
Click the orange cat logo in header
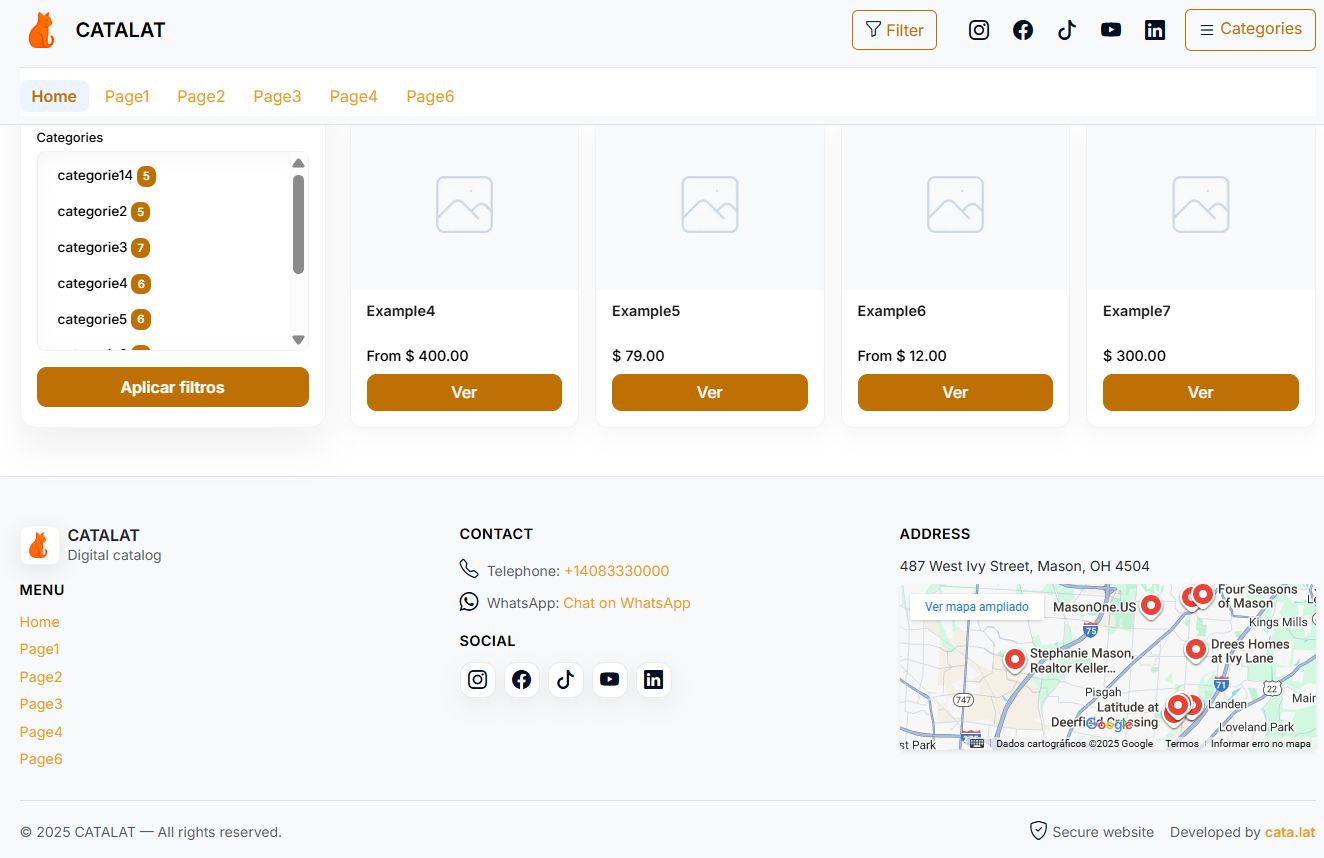(41, 30)
